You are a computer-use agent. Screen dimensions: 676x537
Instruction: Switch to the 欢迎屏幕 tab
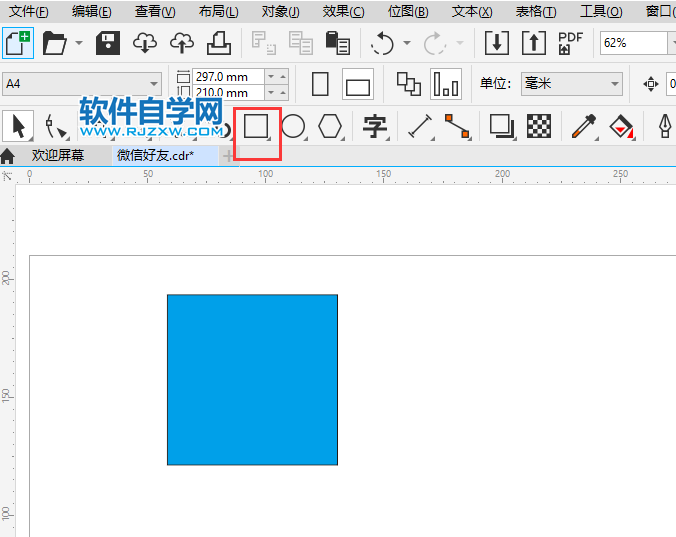(58, 155)
